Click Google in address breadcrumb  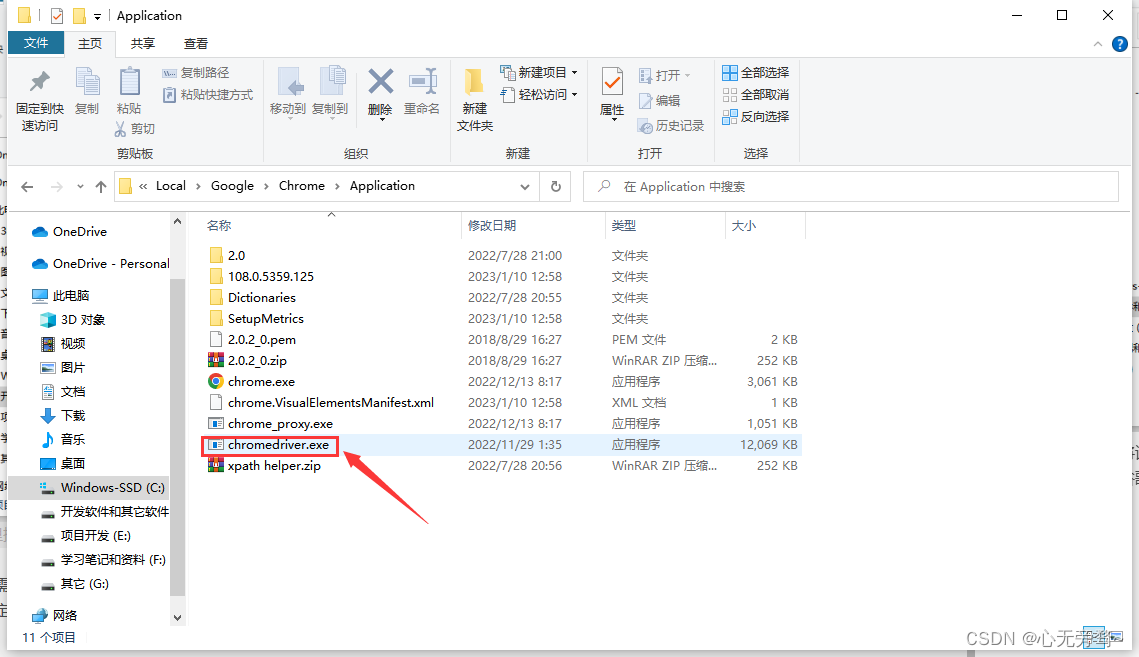[232, 186]
